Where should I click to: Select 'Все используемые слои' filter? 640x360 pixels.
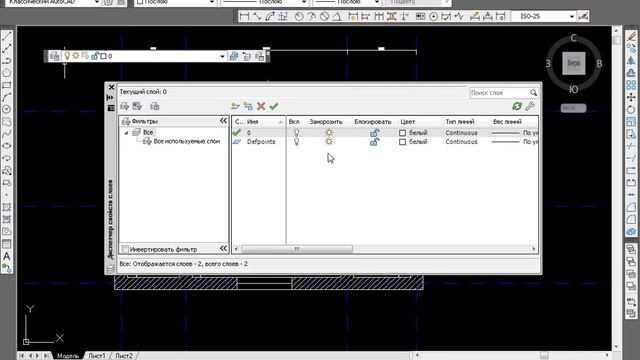pos(187,141)
